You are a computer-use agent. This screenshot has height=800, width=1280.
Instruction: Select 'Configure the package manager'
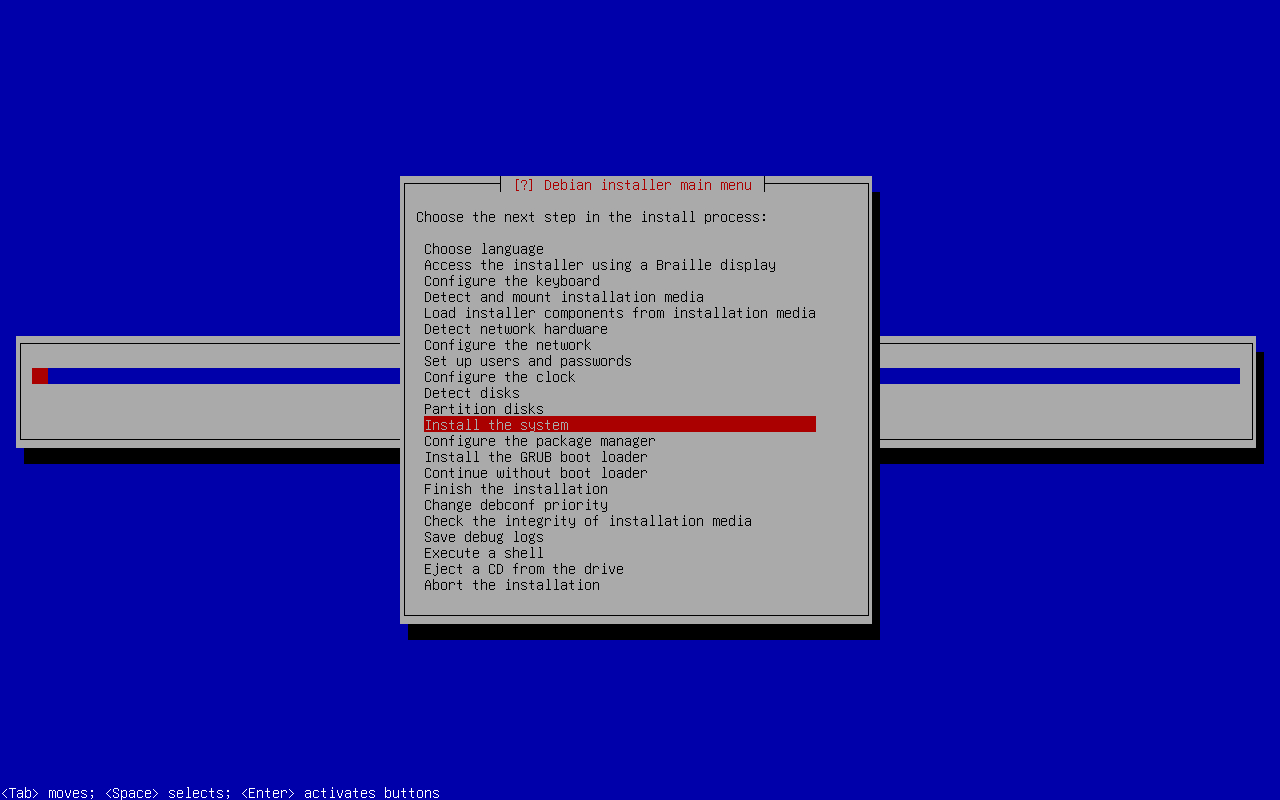pyautogui.click(x=539, y=441)
